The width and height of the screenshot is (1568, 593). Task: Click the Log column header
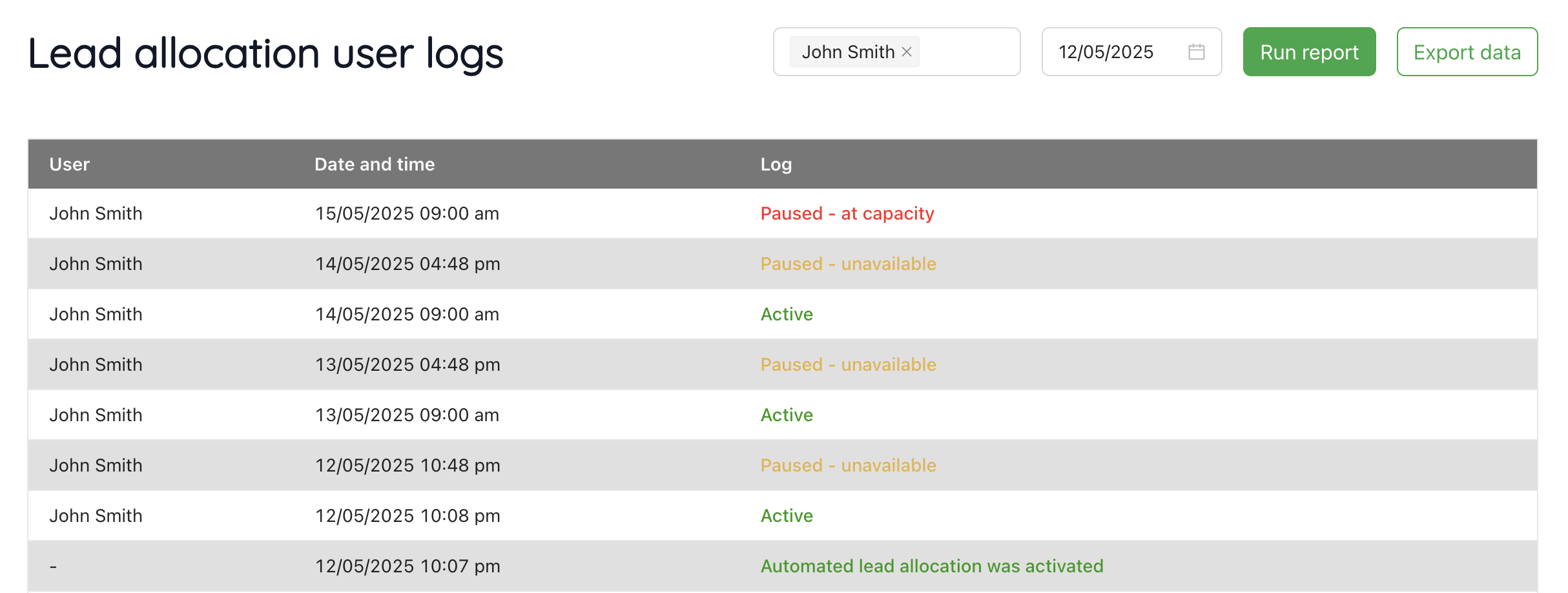click(x=776, y=164)
